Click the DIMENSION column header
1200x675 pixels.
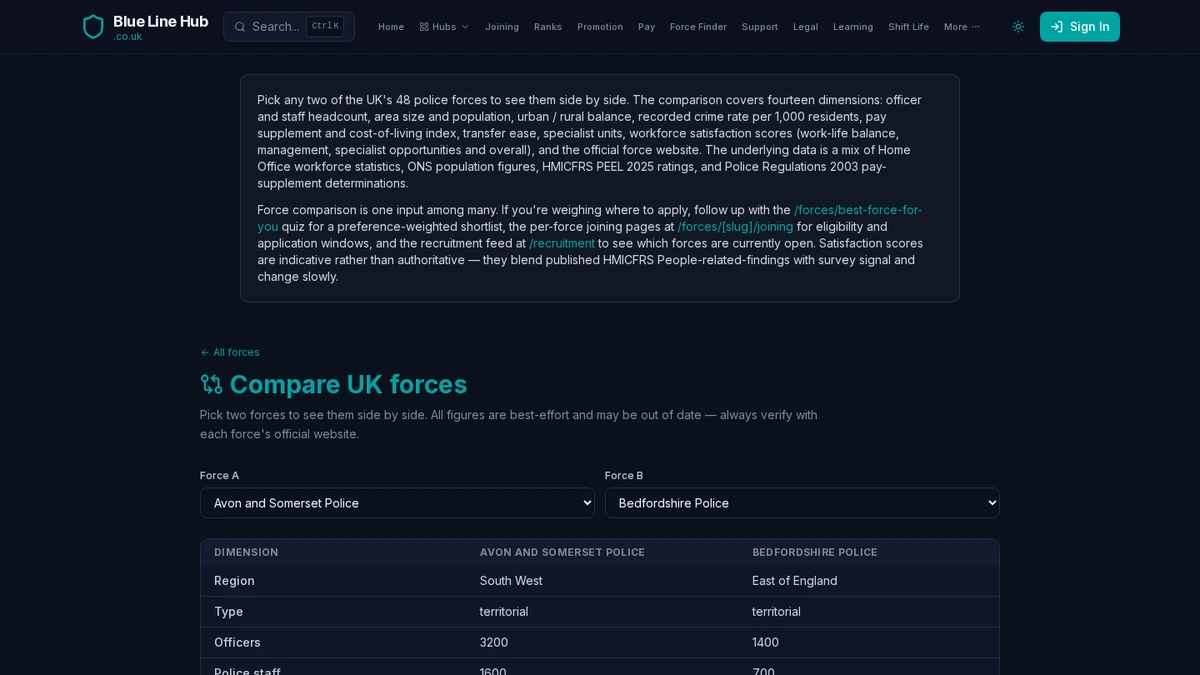246,552
